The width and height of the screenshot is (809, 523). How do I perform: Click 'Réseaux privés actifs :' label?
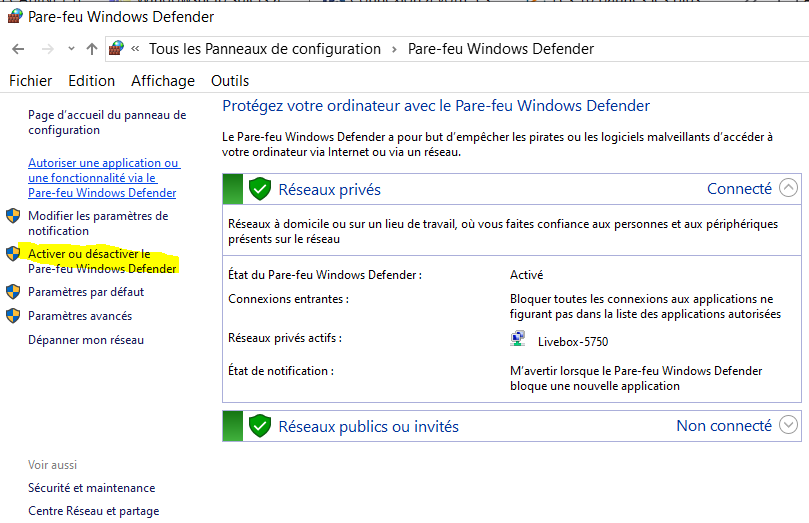285,338
